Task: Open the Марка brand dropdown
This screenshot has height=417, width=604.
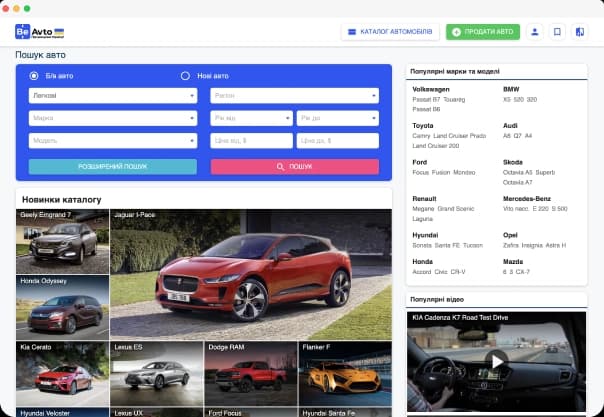Action: [112, 118]
